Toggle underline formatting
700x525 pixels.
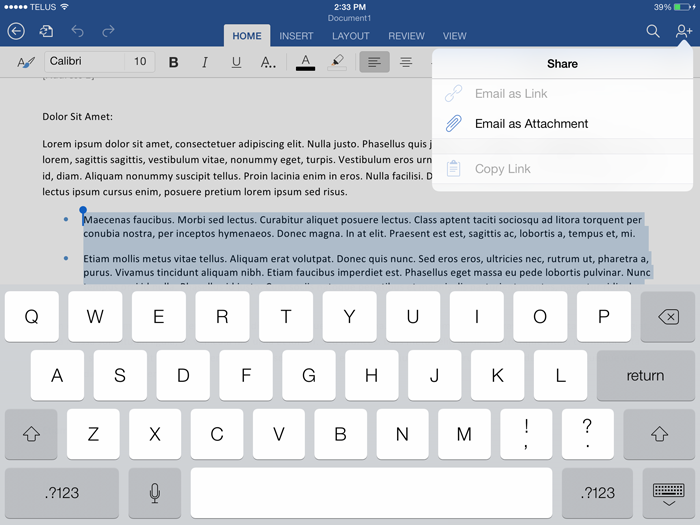236,62
